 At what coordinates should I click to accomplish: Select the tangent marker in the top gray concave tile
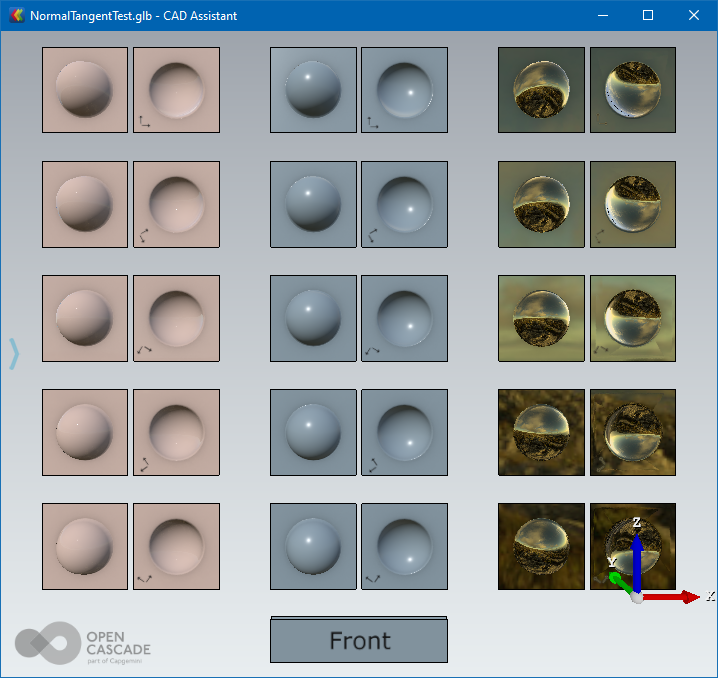[372, 122]
